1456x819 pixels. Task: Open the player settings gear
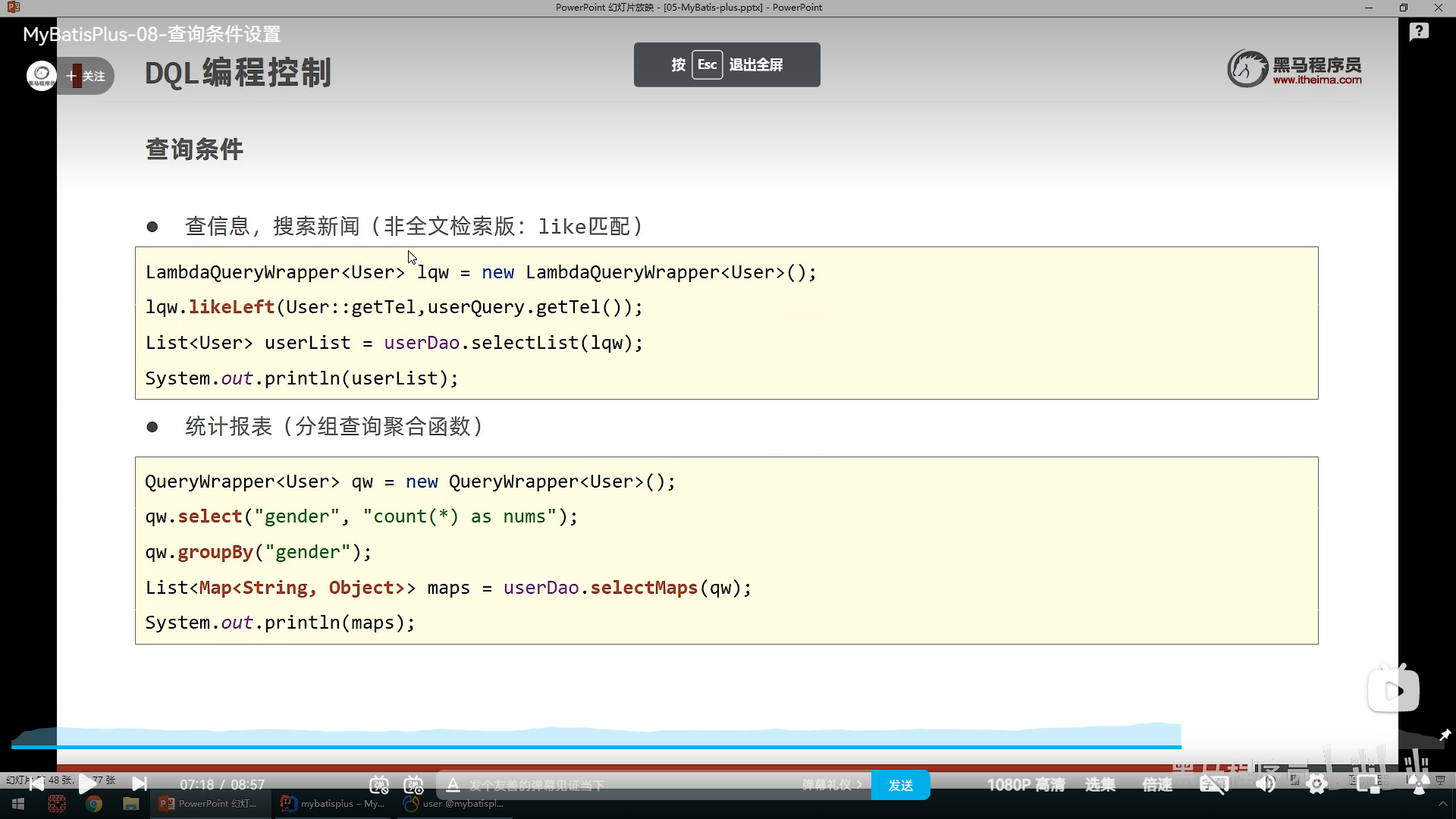[1317, 785]
